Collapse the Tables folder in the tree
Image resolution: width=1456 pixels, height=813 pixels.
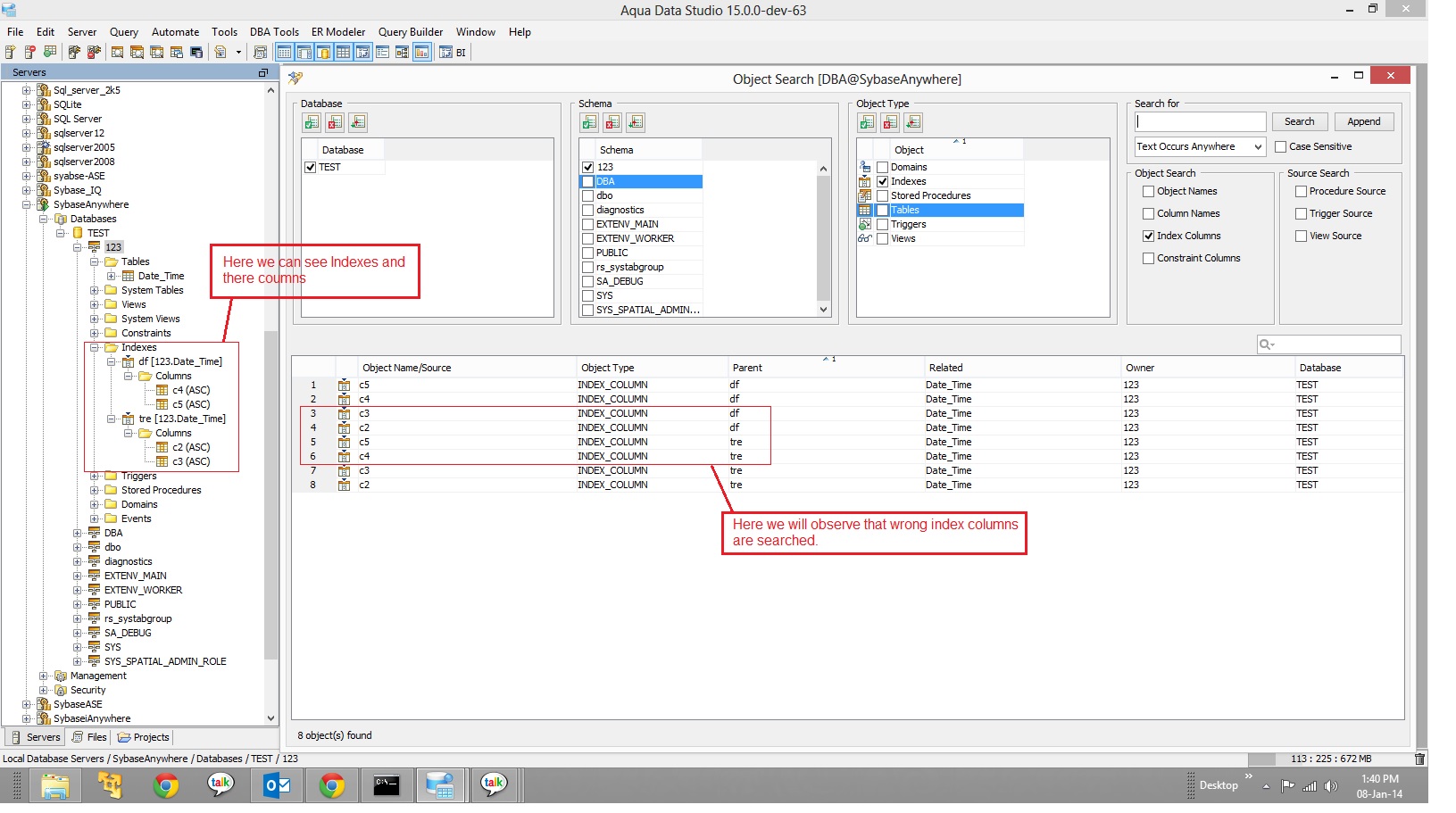95,261
